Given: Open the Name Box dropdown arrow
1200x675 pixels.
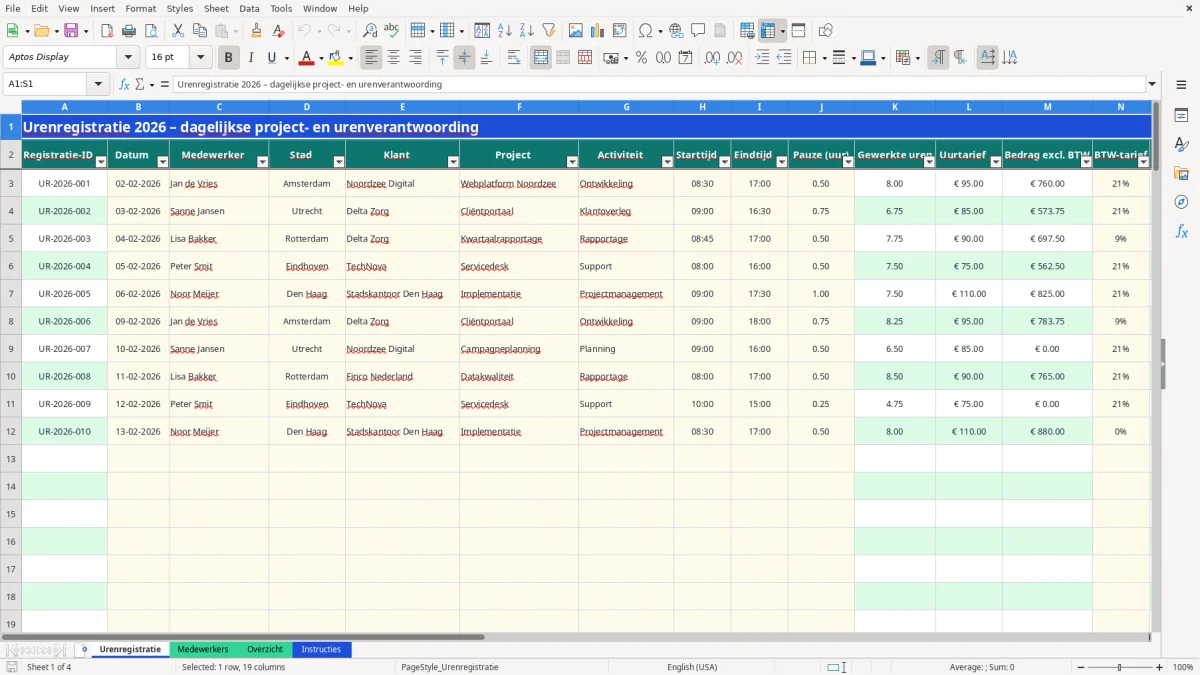Looking at the screenshot, I should pyautogui.click(x=99, y=85).
